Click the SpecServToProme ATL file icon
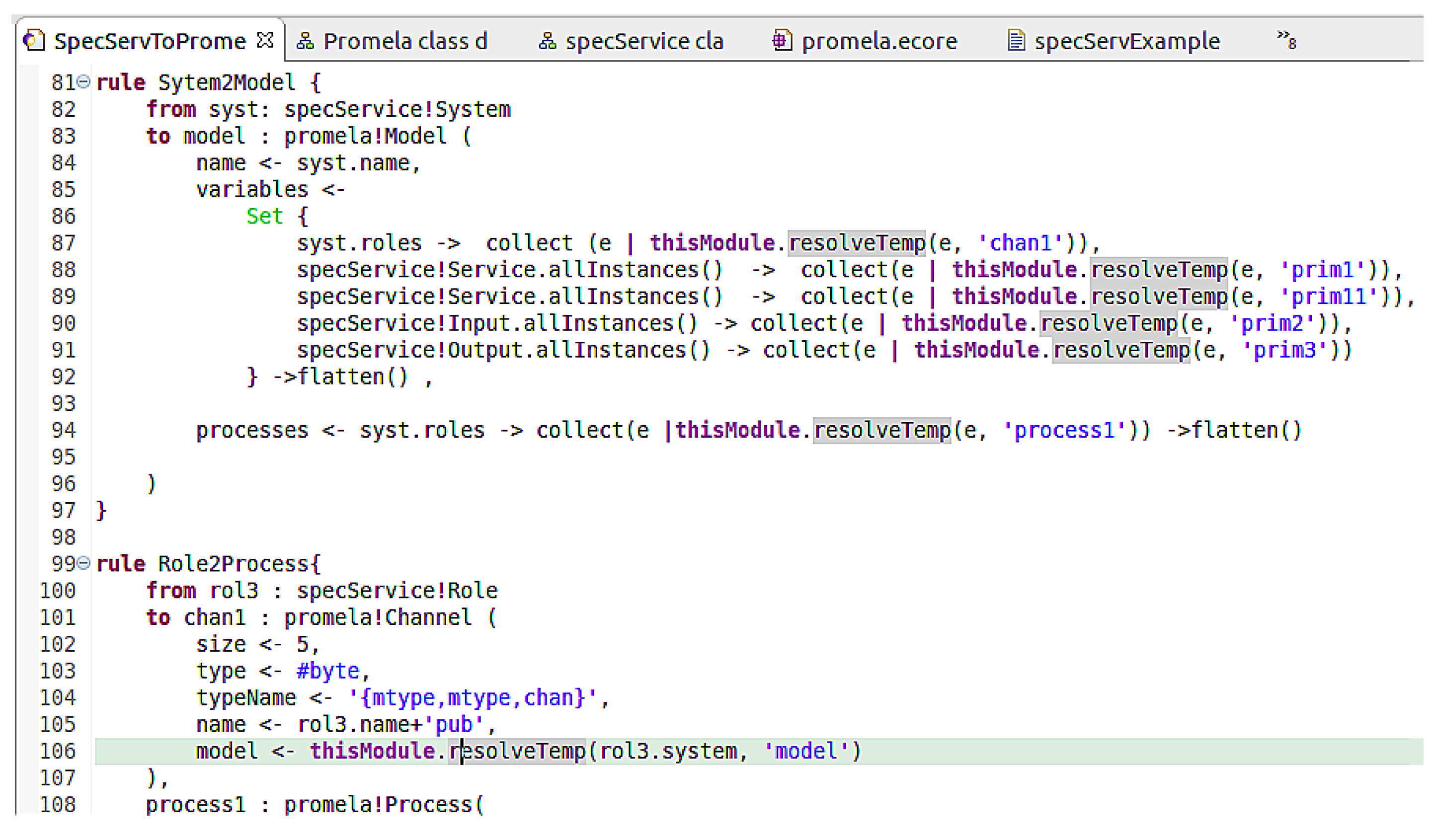Screen dimensions: 1435x840 pyautogui.click(x=34, y=41)
